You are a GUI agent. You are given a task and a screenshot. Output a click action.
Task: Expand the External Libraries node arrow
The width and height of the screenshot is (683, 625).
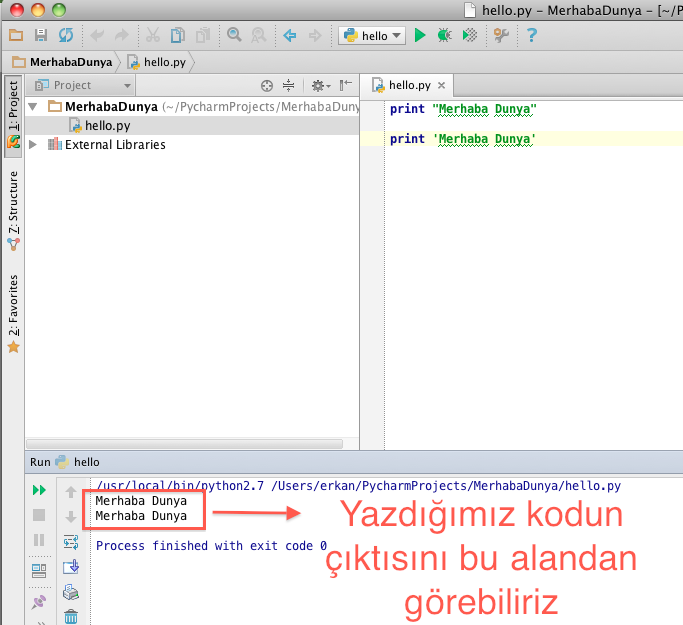click(x=33, y=144)
